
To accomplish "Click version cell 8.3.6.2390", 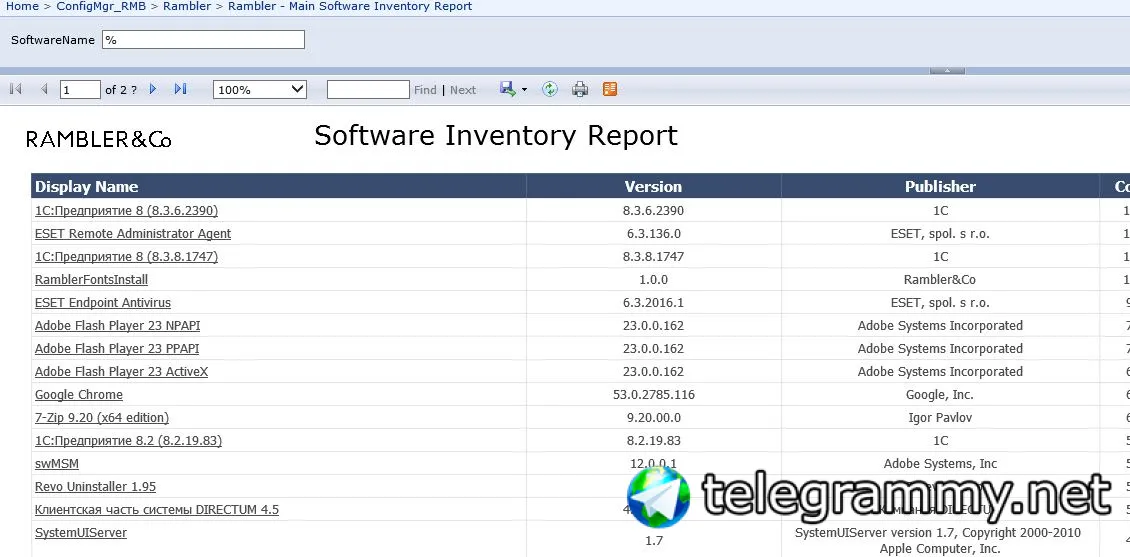I will point(654,210).
